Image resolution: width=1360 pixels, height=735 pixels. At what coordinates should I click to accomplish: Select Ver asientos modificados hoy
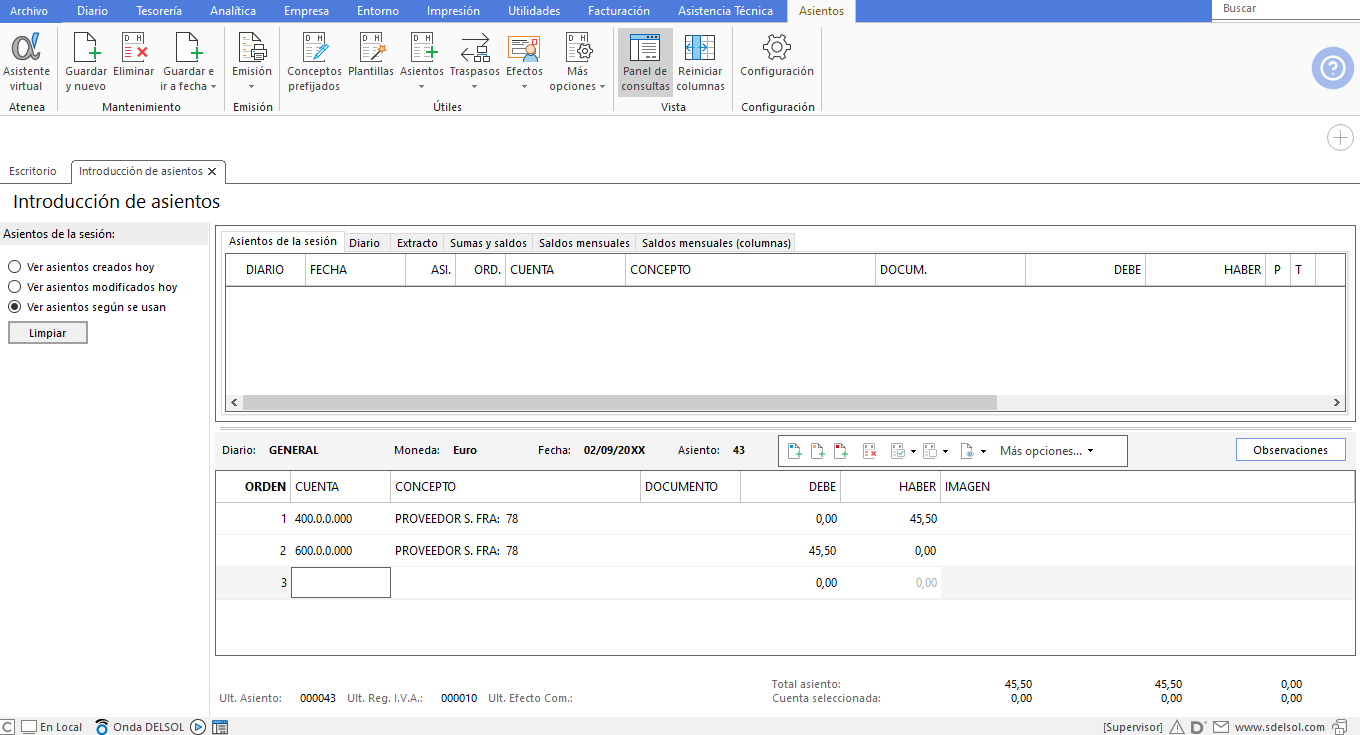click(x=93, y=287)
